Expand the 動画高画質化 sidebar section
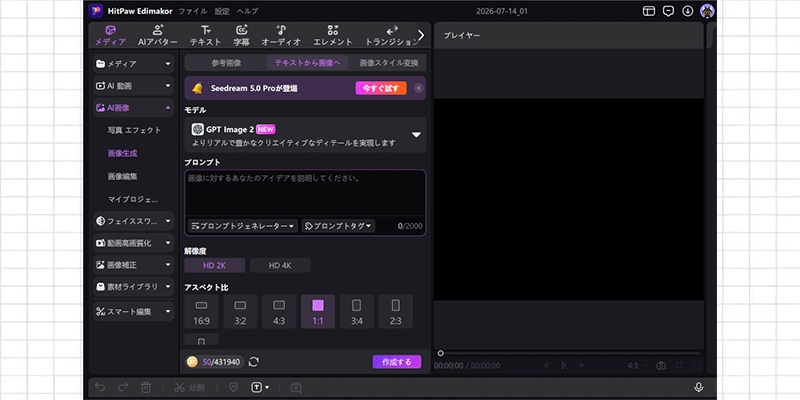Viewport: 800px width, 400px height. coord(134,243)
